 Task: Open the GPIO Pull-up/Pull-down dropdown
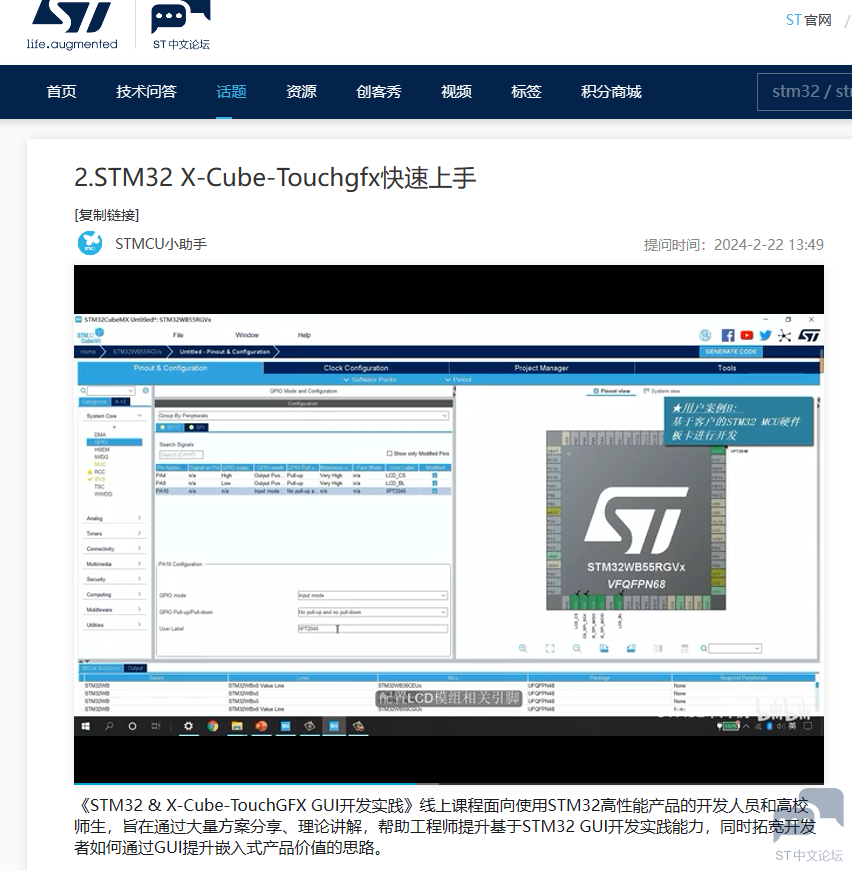pos(372,612)
